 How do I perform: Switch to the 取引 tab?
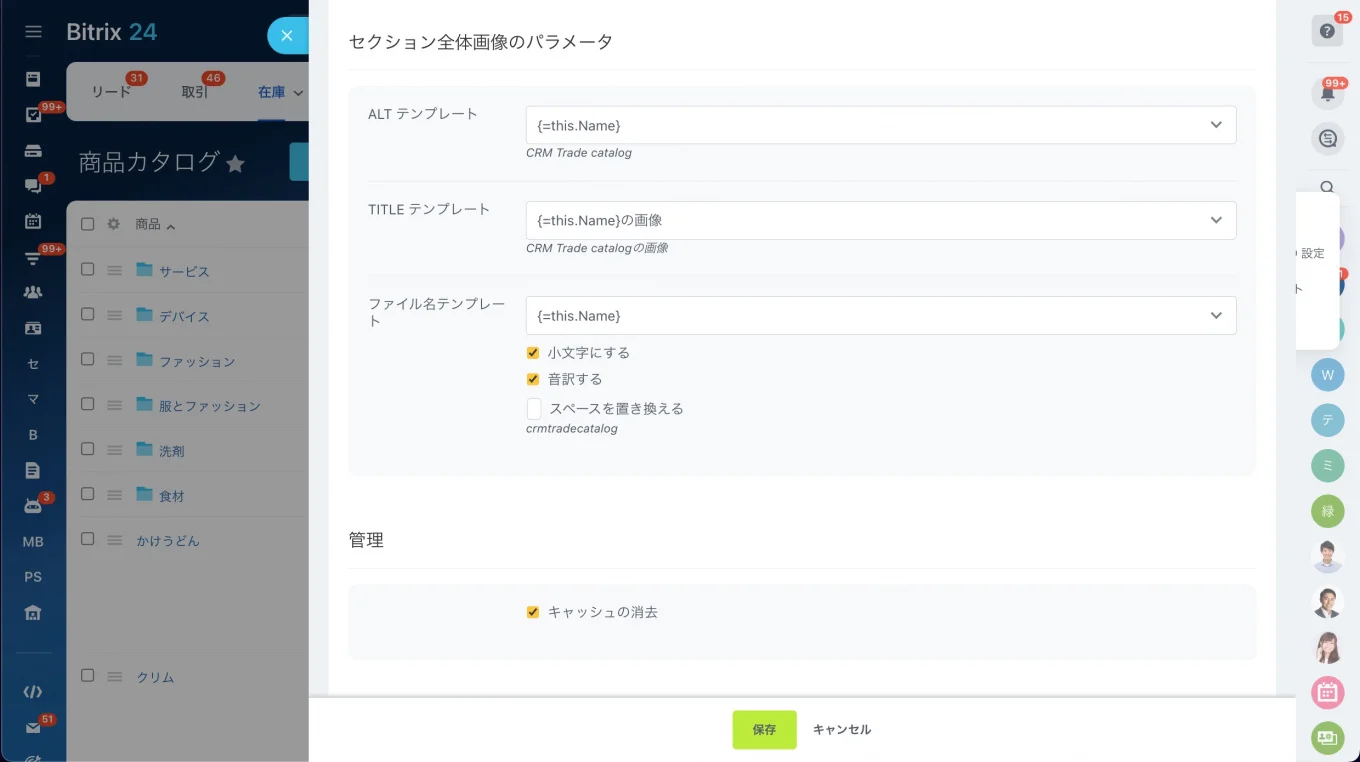coord(195,92)
